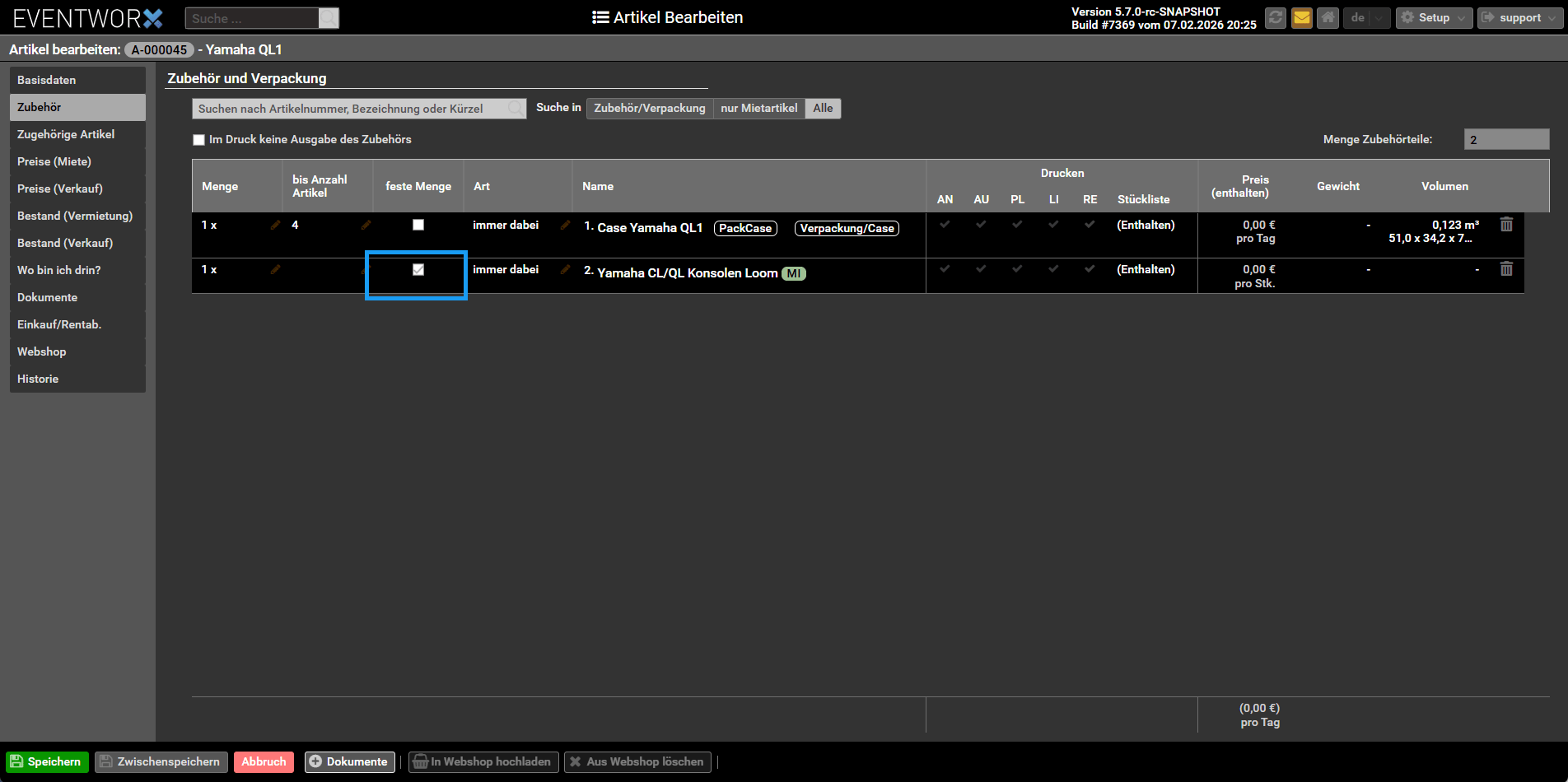Open the support user dropdown

(1519, 18)
